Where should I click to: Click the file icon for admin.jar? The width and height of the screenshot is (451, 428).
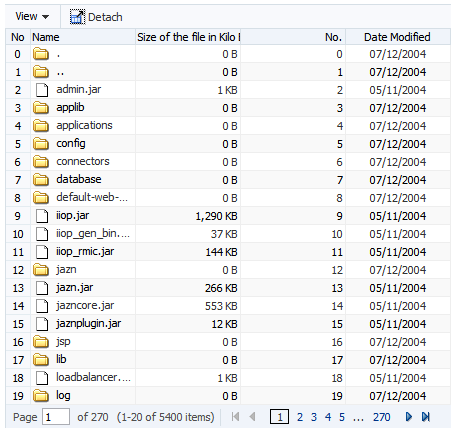click(42, 90)
